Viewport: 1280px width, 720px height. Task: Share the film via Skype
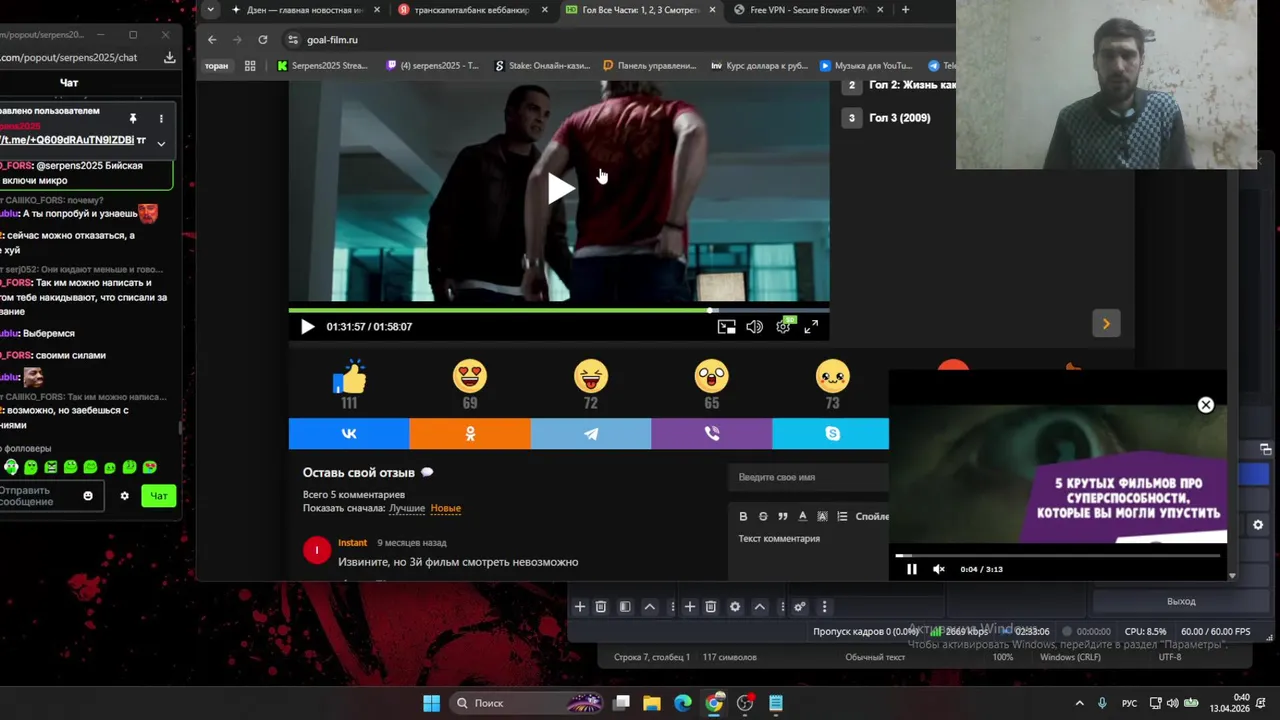tap(831, 434)
